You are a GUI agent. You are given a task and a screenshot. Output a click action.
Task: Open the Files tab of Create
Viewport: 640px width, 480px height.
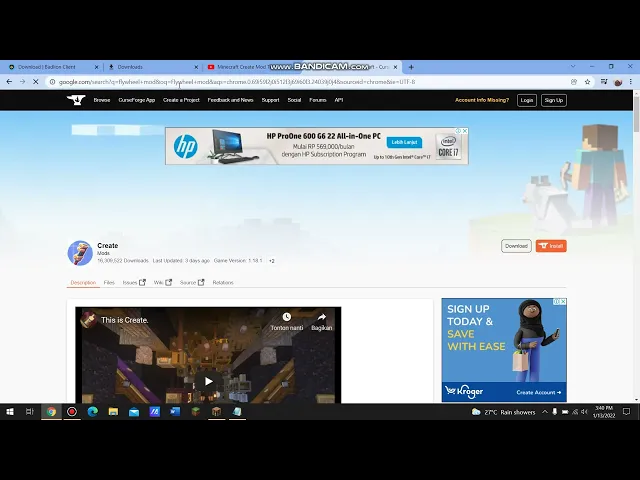point(109,282)
